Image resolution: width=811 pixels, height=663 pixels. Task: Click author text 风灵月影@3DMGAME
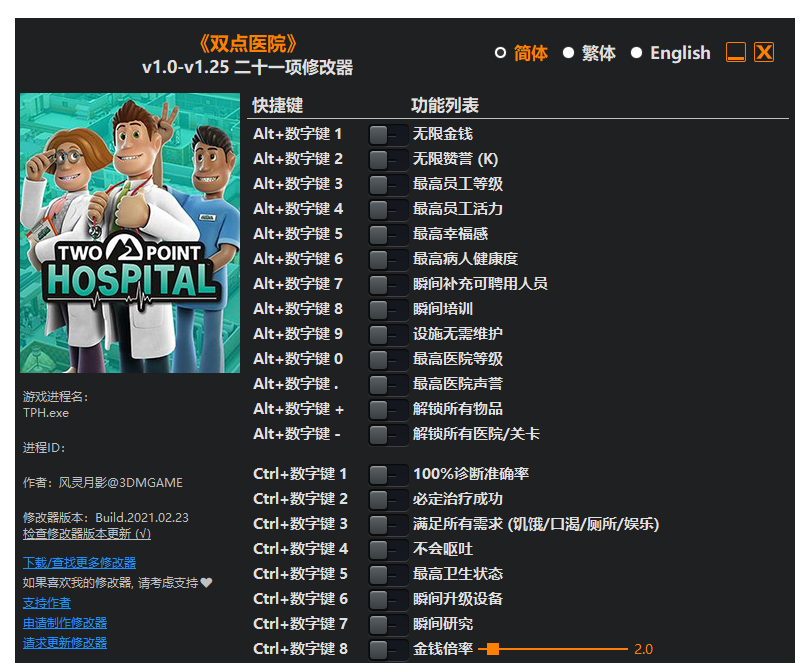pyautogui.click(x=121, y=483)
